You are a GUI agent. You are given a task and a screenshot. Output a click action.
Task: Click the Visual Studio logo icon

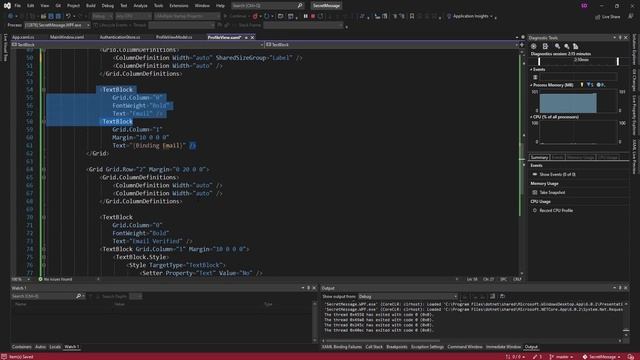[x=7, y=6]
